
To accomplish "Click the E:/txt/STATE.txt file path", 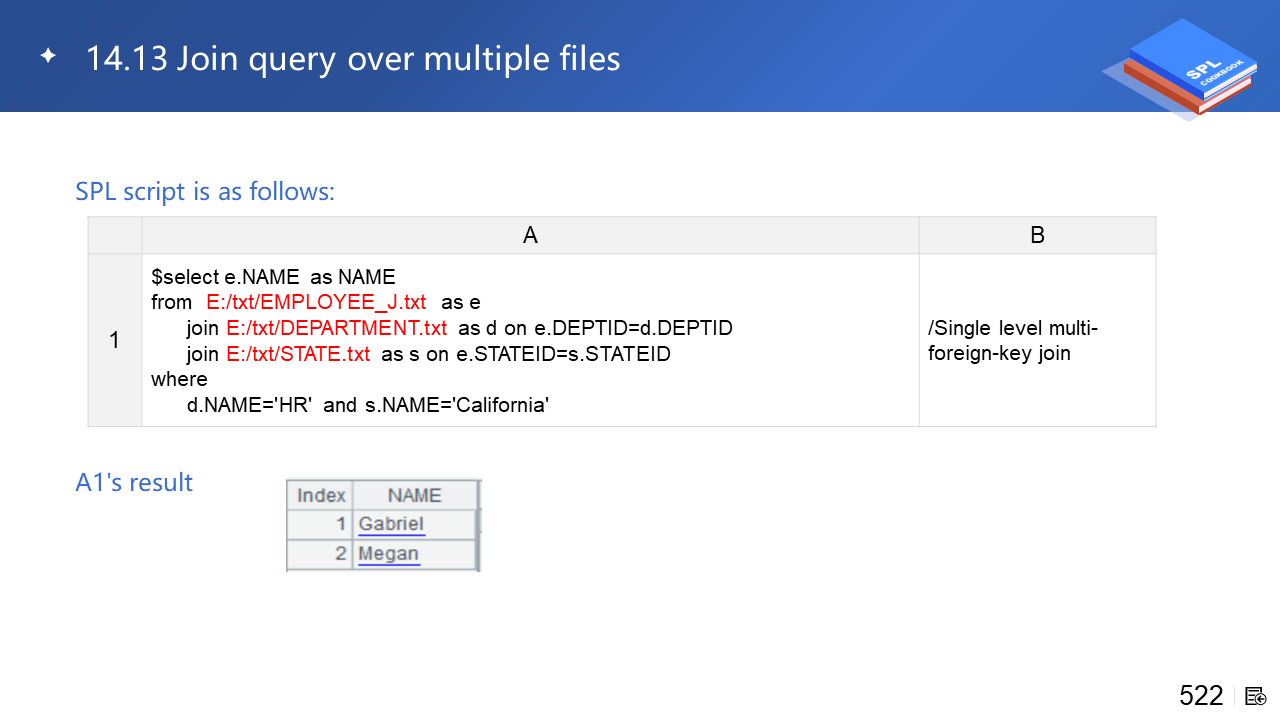I will click(298, 354).
